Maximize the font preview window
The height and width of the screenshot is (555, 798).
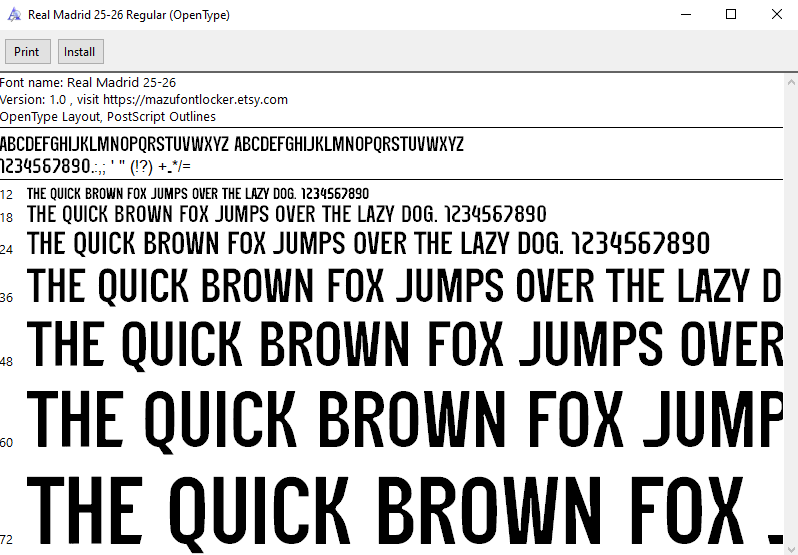[x=731, y=15]
